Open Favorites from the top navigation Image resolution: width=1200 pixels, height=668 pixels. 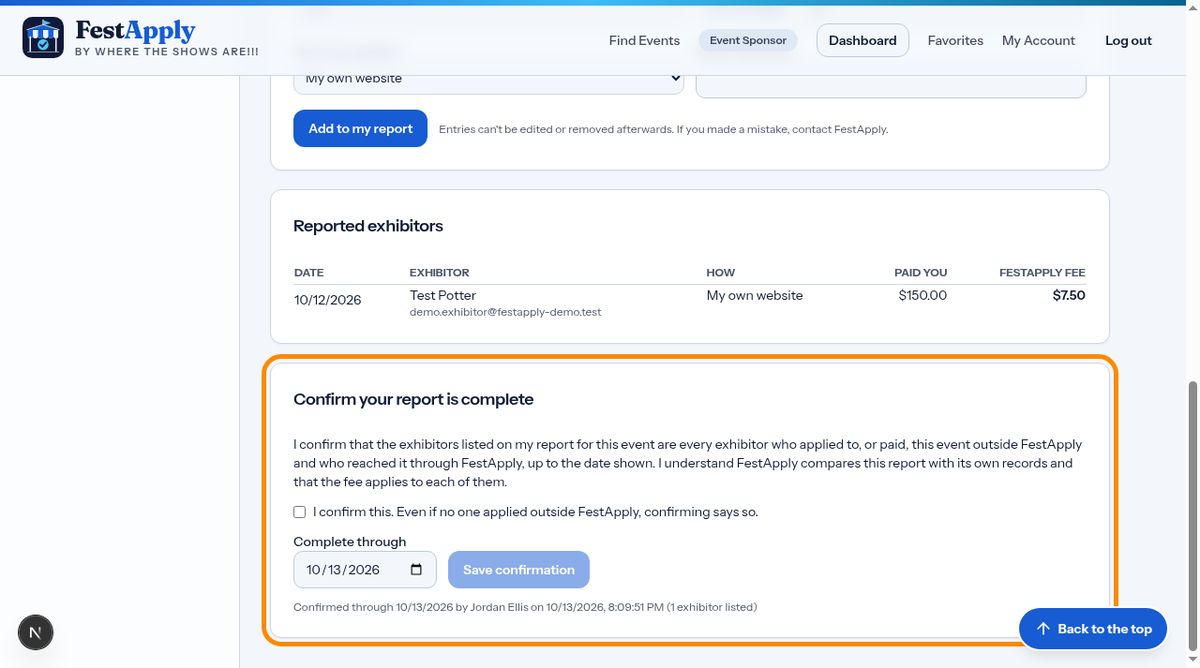coord(955,41)
